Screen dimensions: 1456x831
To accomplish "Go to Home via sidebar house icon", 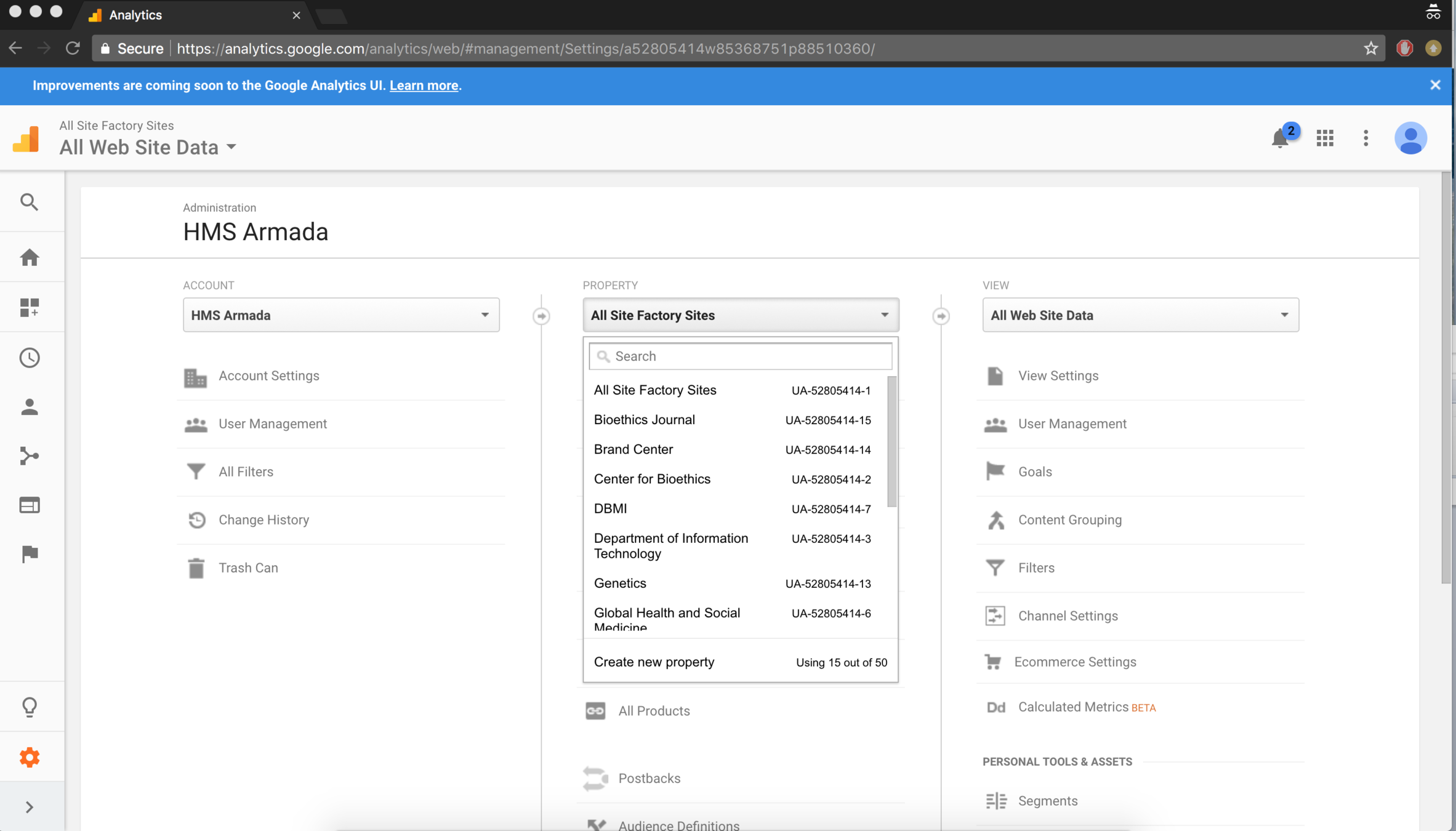I will (29, 257).
